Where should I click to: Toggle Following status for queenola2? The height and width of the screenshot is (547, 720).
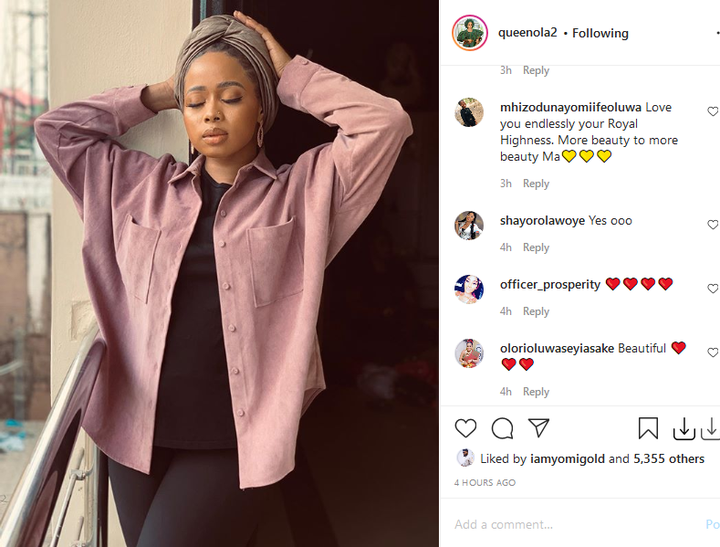[600, 33]
